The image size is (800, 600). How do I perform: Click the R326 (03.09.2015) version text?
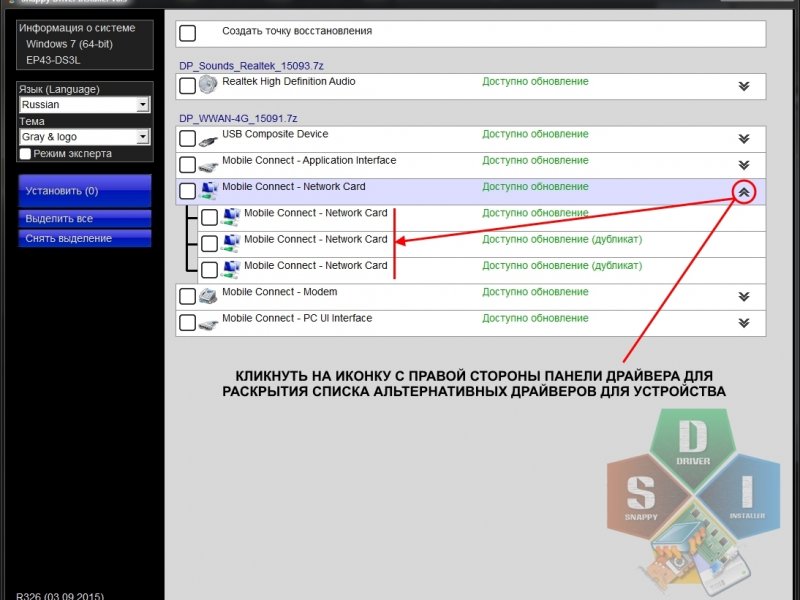(x=60, y=595)
